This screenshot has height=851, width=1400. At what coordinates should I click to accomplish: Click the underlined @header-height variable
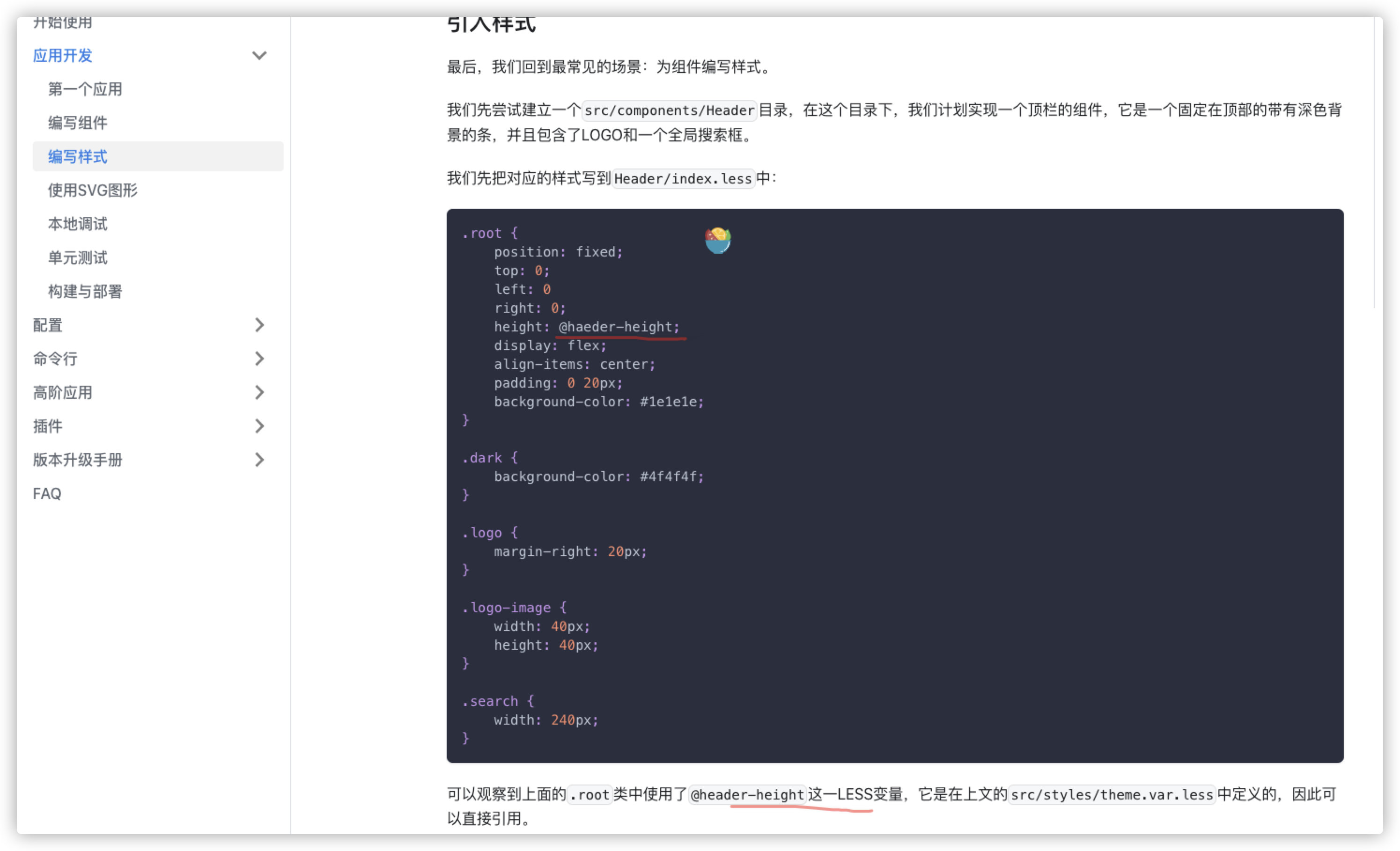click(x=747, y=795)
